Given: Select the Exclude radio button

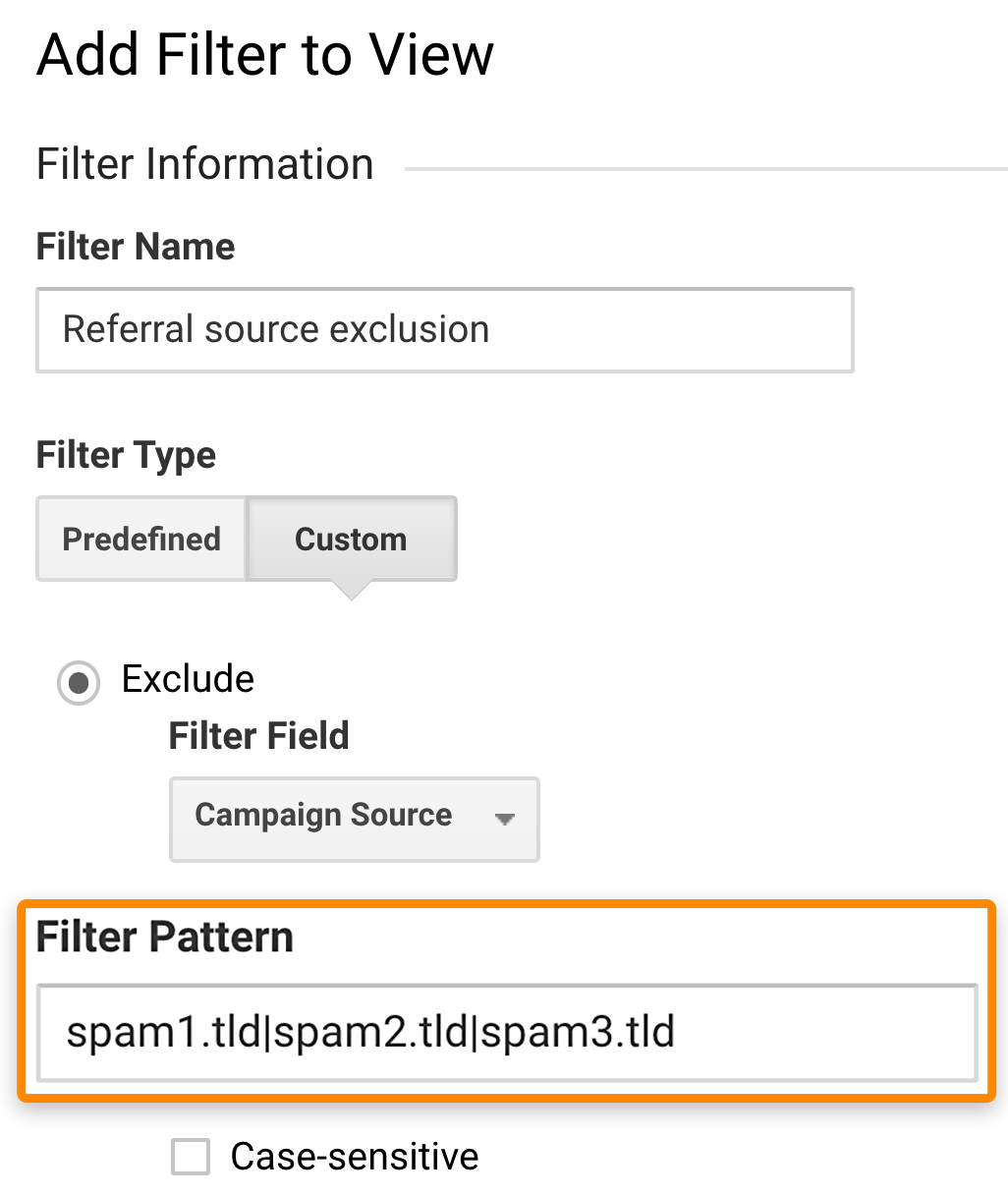Looking at the screenshot, I should (x=78, y=682).
